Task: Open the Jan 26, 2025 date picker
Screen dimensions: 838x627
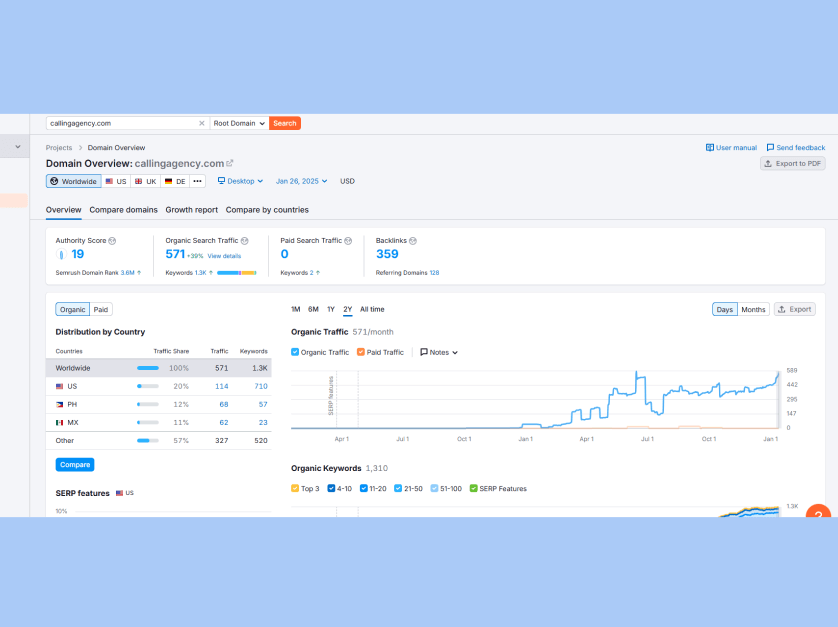Action: [x=302, y=181]
